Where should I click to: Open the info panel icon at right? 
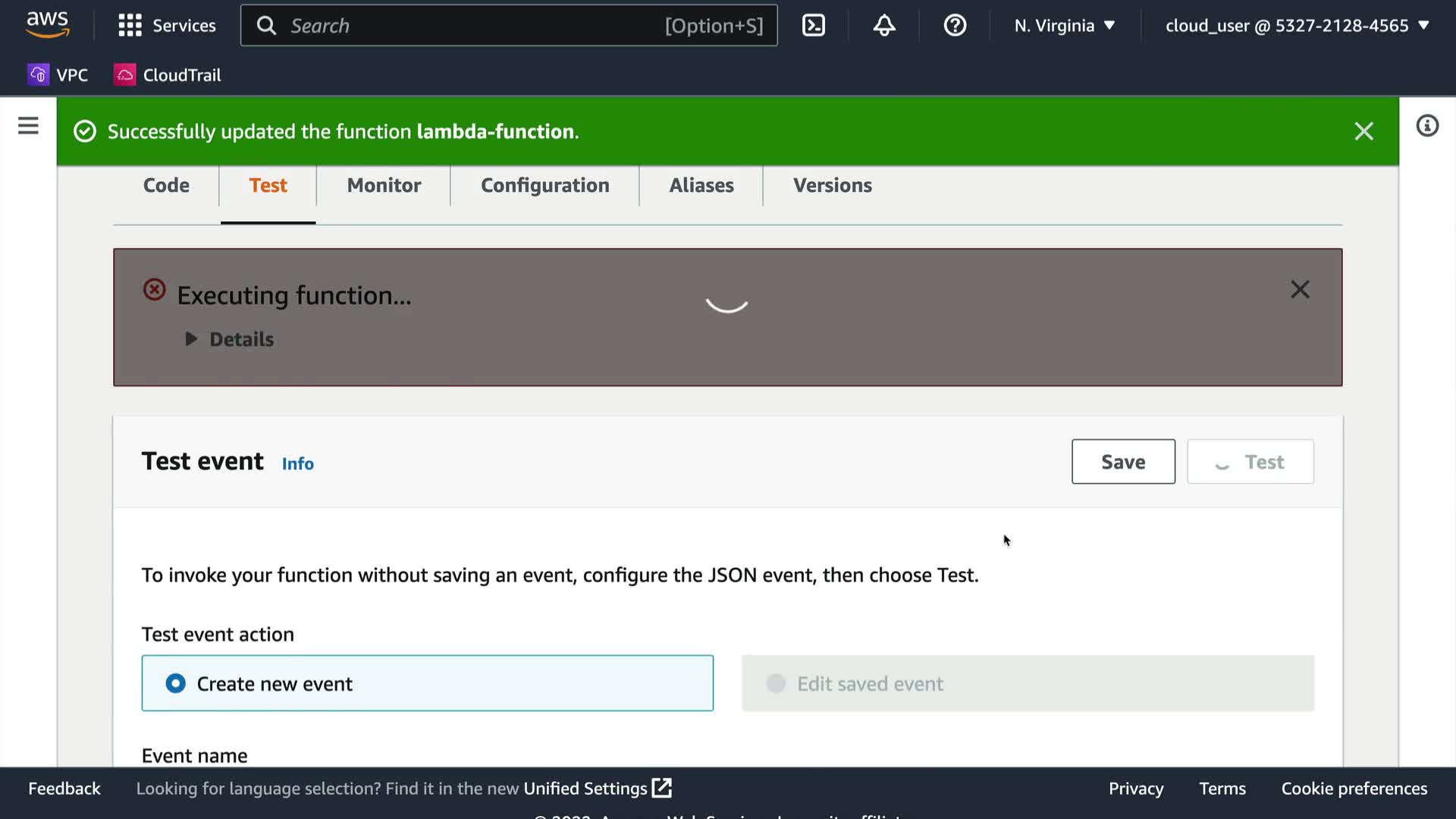(x=1426, y=126)
